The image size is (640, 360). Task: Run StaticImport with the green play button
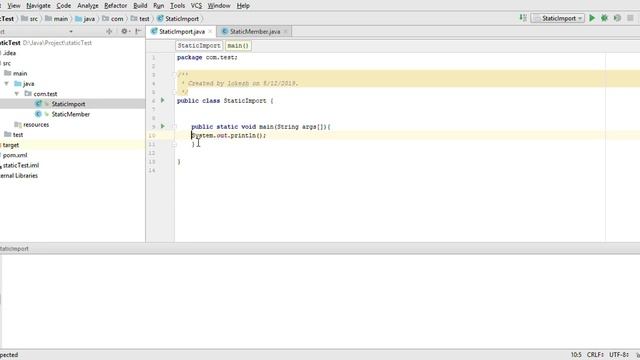592,18
